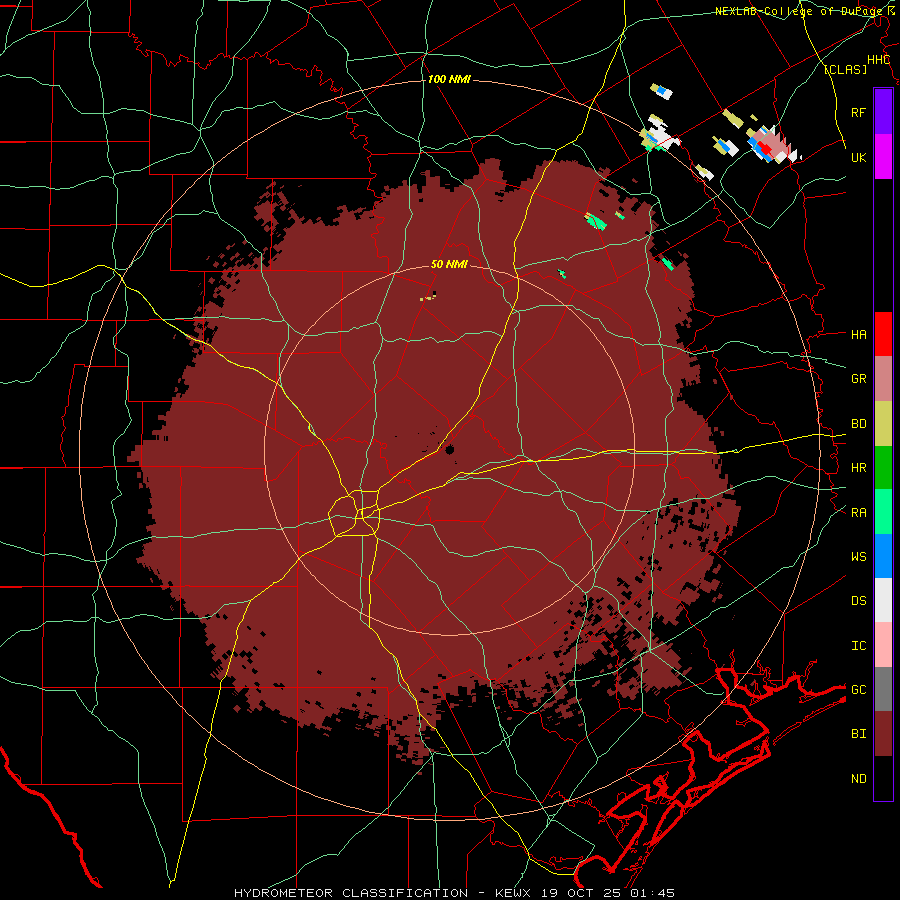This screenshot has width=900, height=900.
Task: Click the white DS dry snow swatch
Action: pyautogui.click(x=883, y=600)
